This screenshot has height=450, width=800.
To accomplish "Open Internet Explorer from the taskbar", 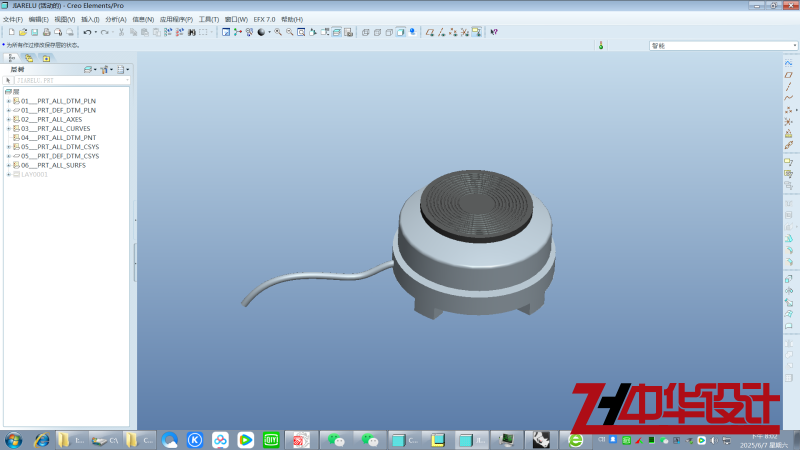I will [x=41, y=440].
